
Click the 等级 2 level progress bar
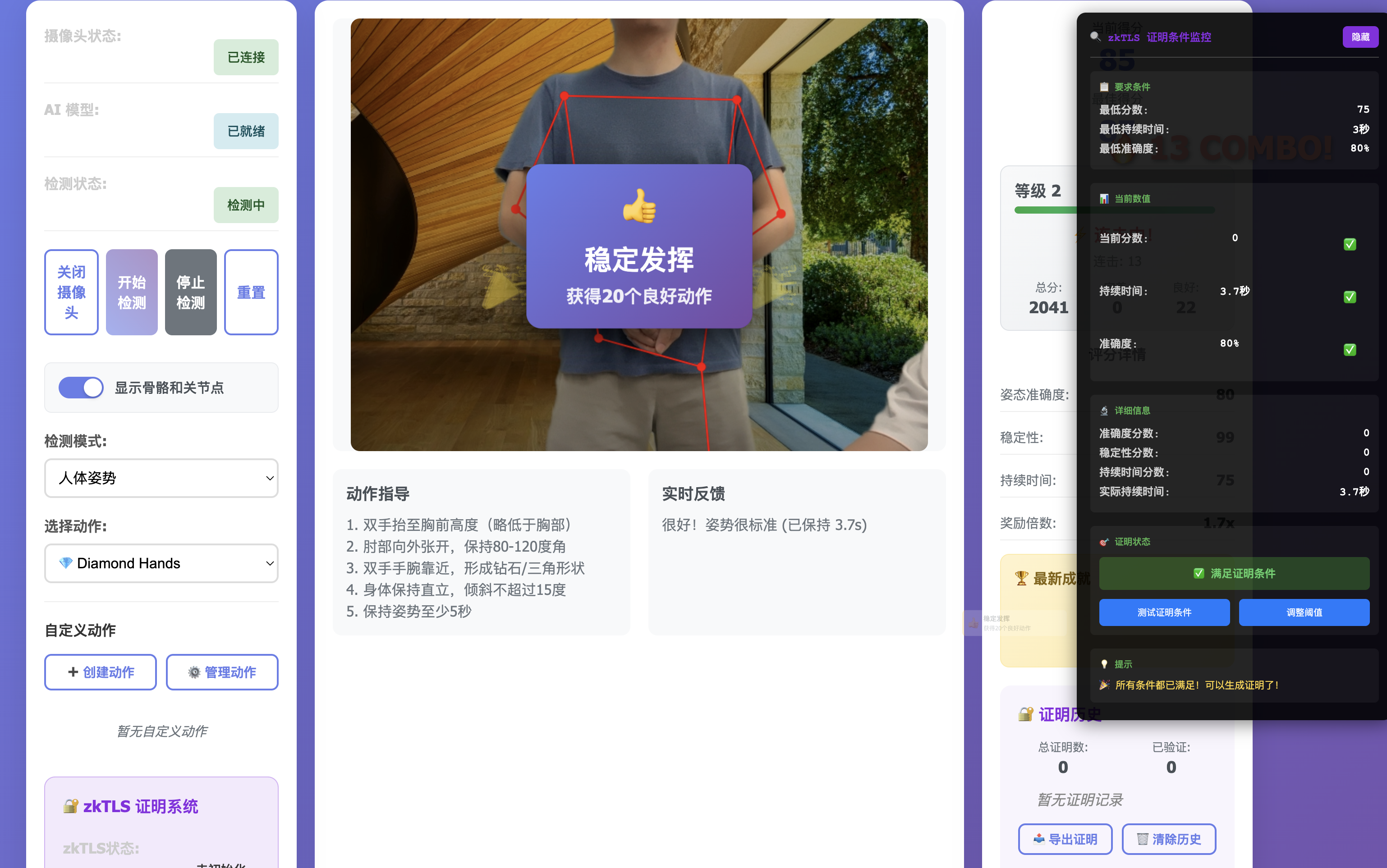pyautogui.click(x=1114, y=210)
